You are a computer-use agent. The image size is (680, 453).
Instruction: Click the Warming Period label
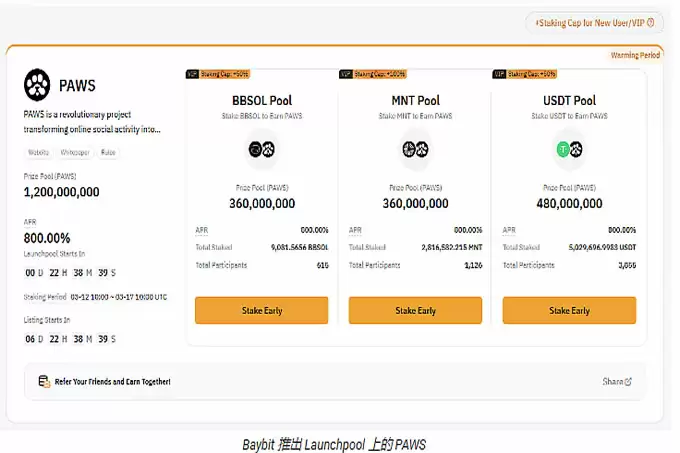tap(635, 55)
